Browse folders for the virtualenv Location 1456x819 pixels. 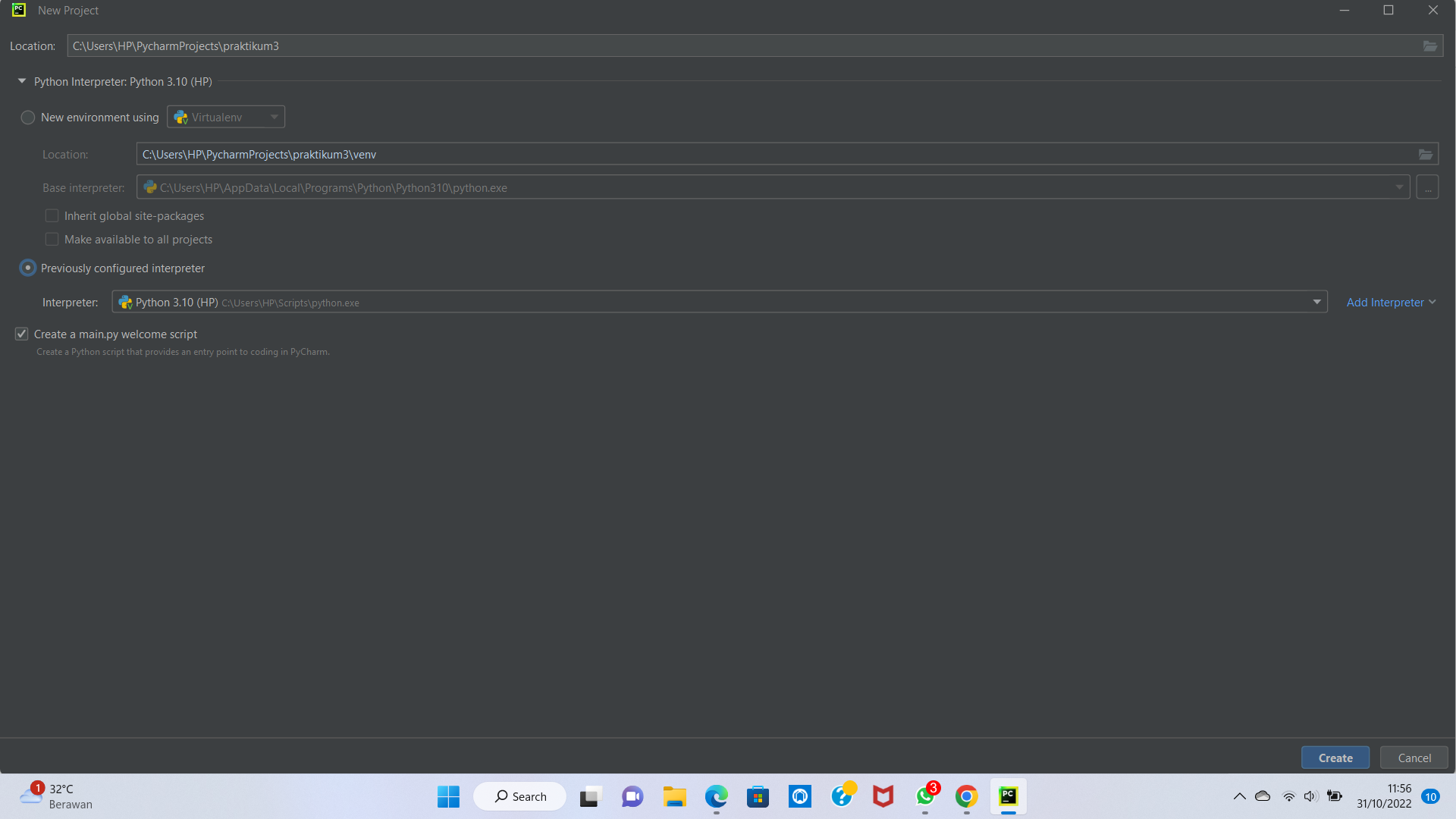1426,154
